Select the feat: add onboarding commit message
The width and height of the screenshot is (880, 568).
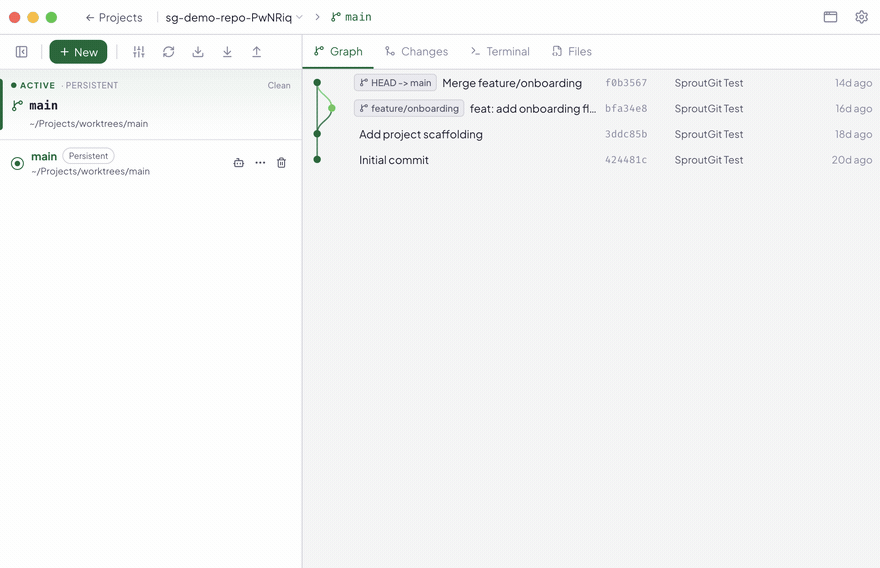pos(533,109)
